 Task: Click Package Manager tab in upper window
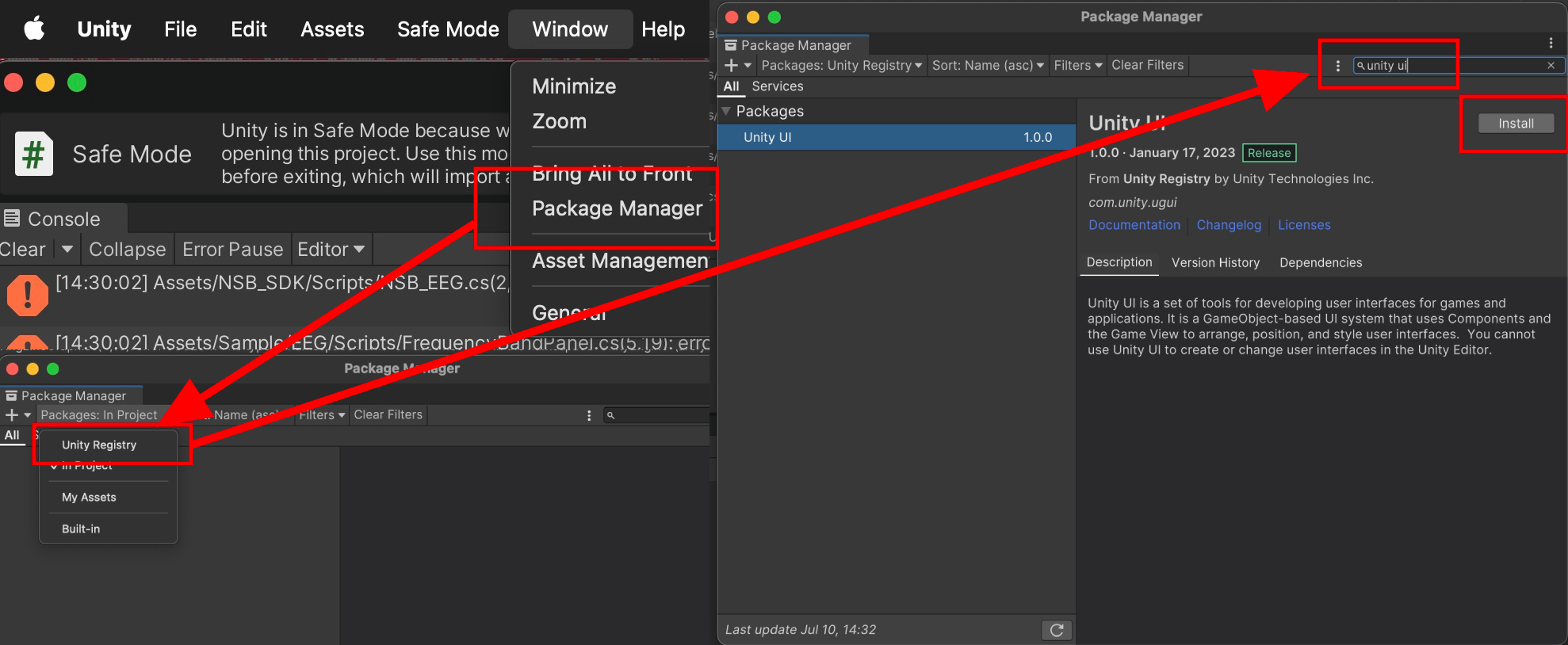coord(794,45)
